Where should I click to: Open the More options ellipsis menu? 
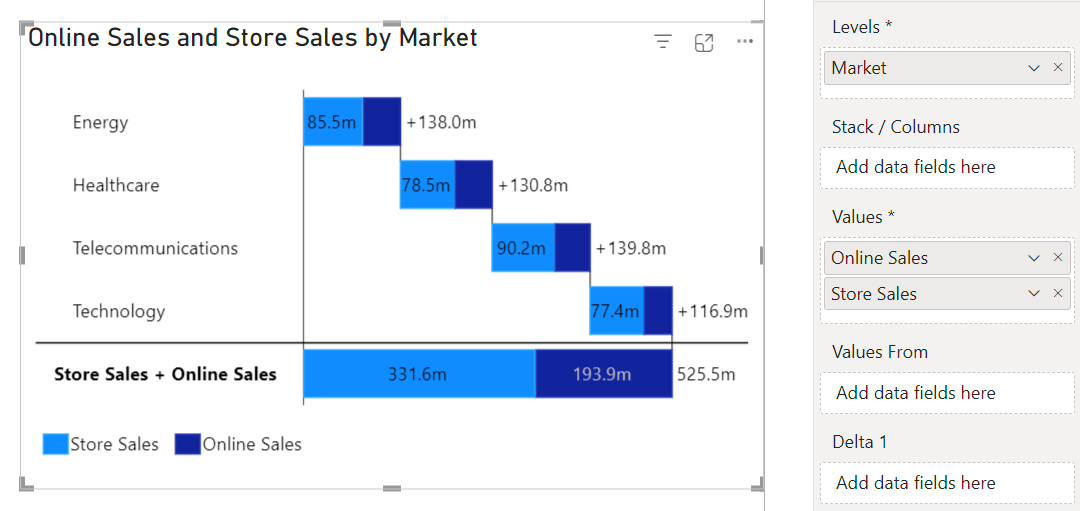(x=744, y=42)
